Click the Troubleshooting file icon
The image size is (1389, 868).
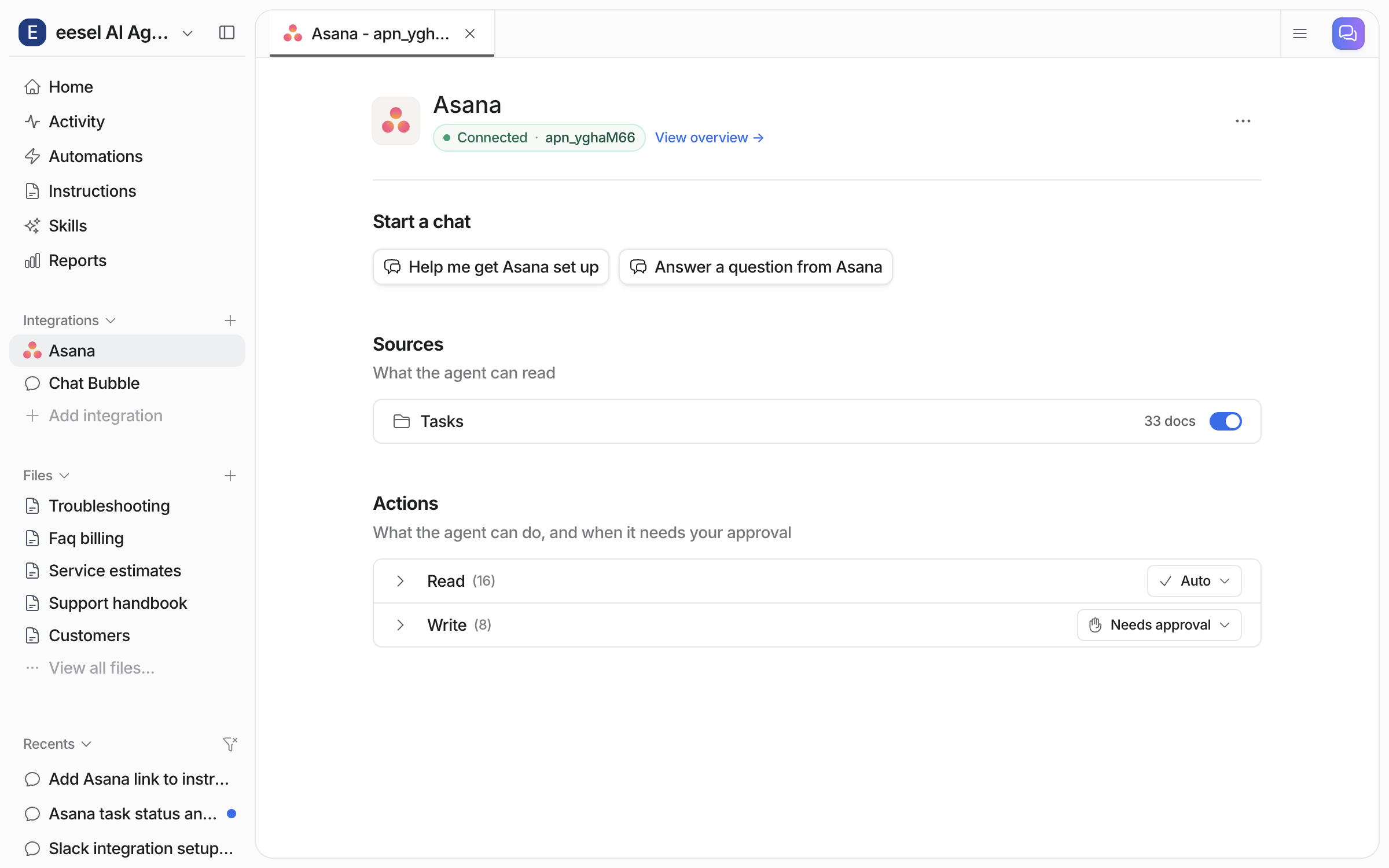click(x=32, y=506)
